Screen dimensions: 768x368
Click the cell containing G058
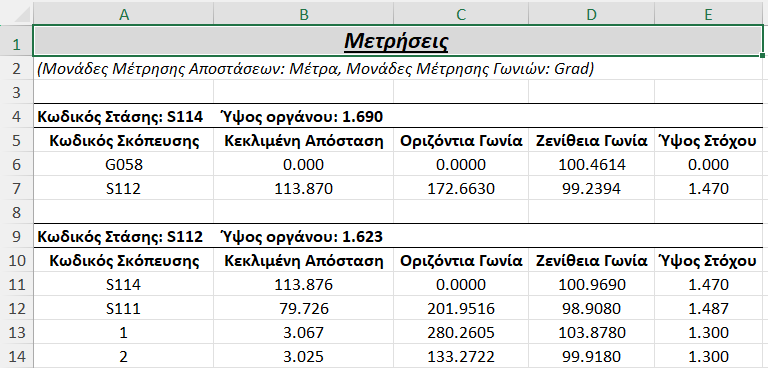[x=123, y=164]
